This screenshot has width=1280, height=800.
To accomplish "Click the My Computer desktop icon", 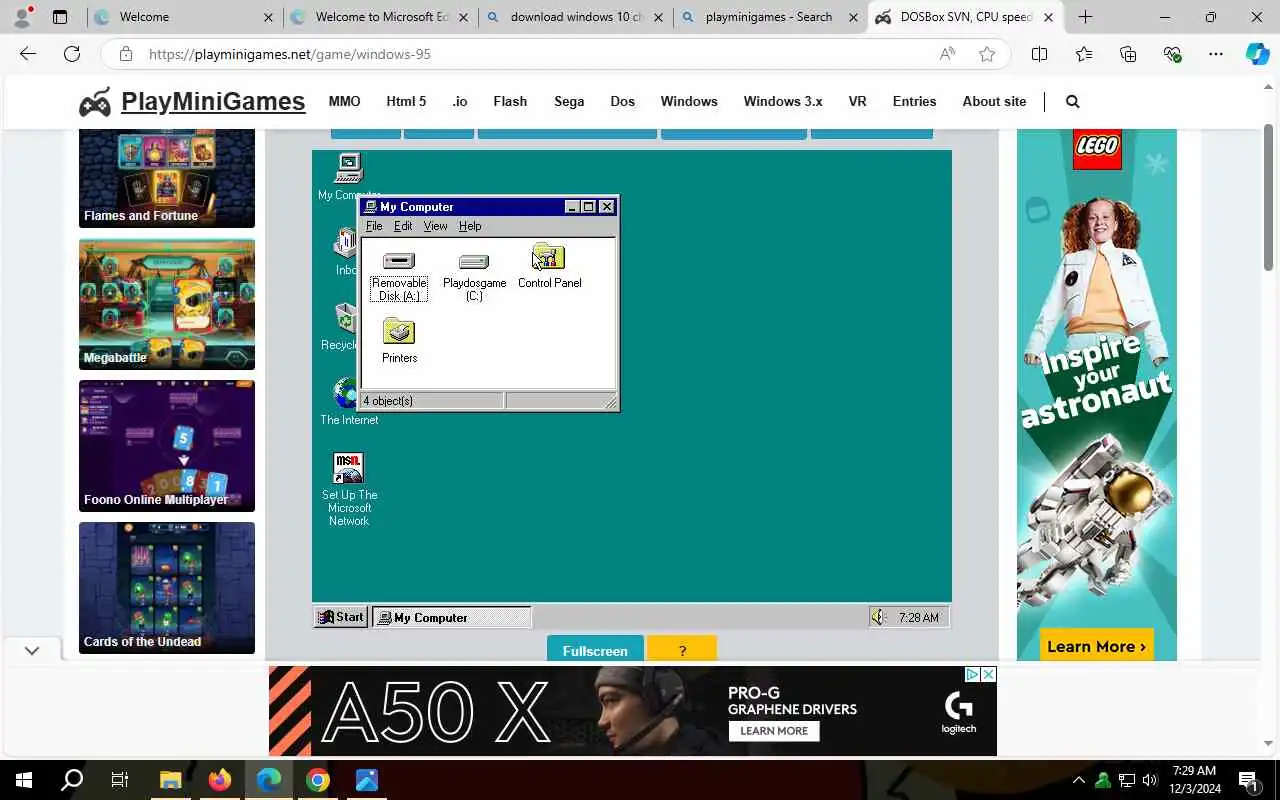I will click(x=348, y=176).
